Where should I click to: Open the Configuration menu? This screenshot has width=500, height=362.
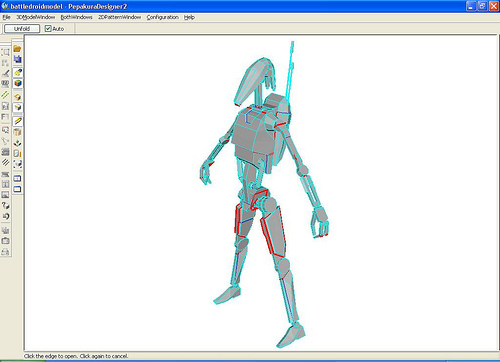(x=162, y=17)
